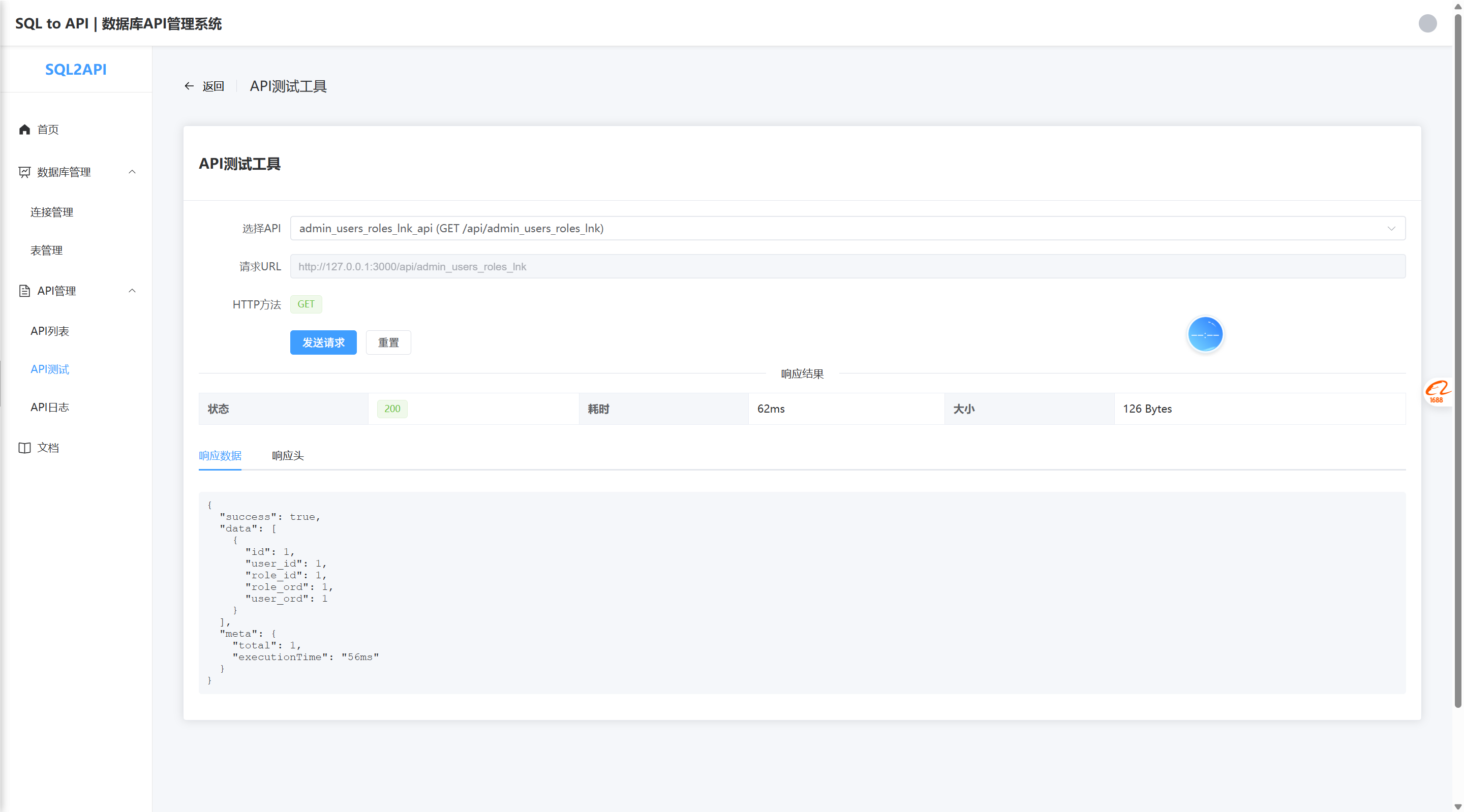Click the home icon beside 首页
This screenshot has height=812, width=1464.
tap(24, 130)
